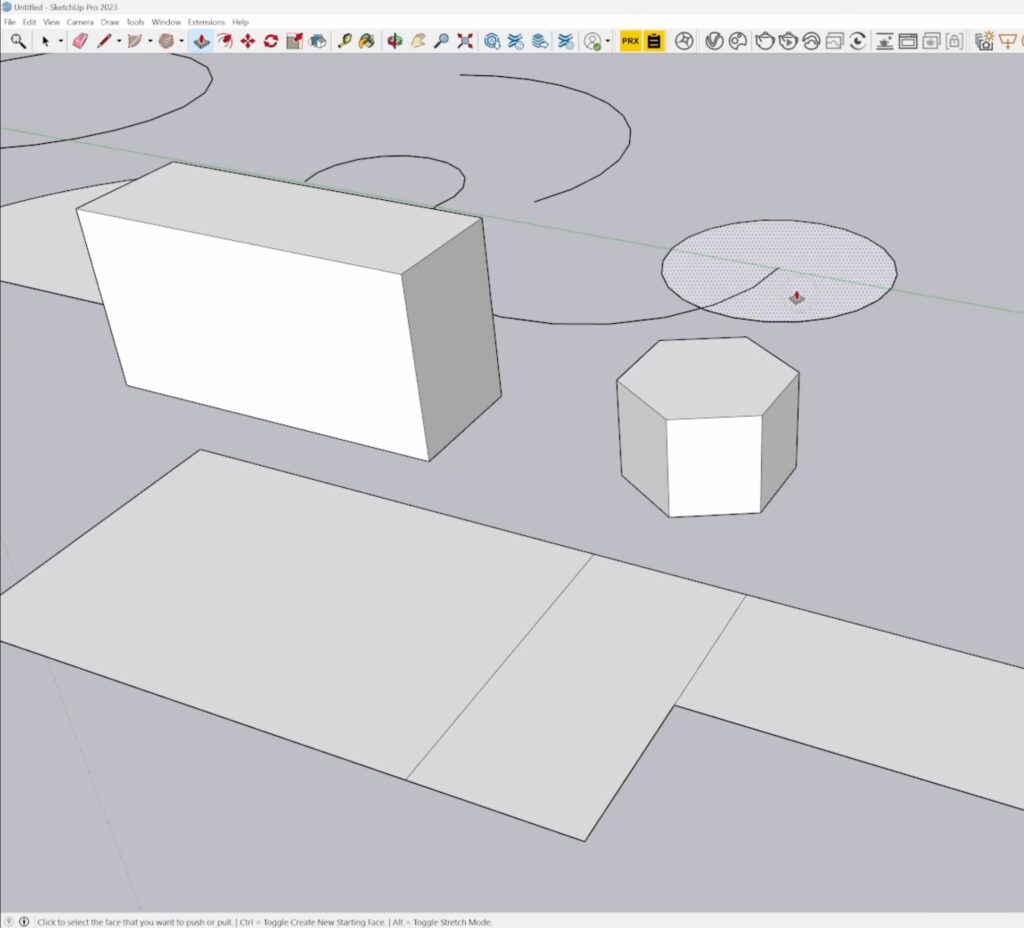Click the front face of the hexagonal prism

click(x=714, y=467)
